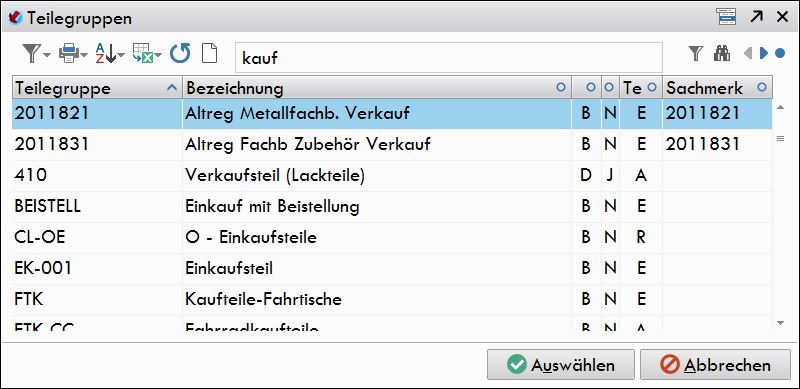Expand the dropdown arrow next to sort icon
The image size is (800, 389).
[x=121, y=55]
